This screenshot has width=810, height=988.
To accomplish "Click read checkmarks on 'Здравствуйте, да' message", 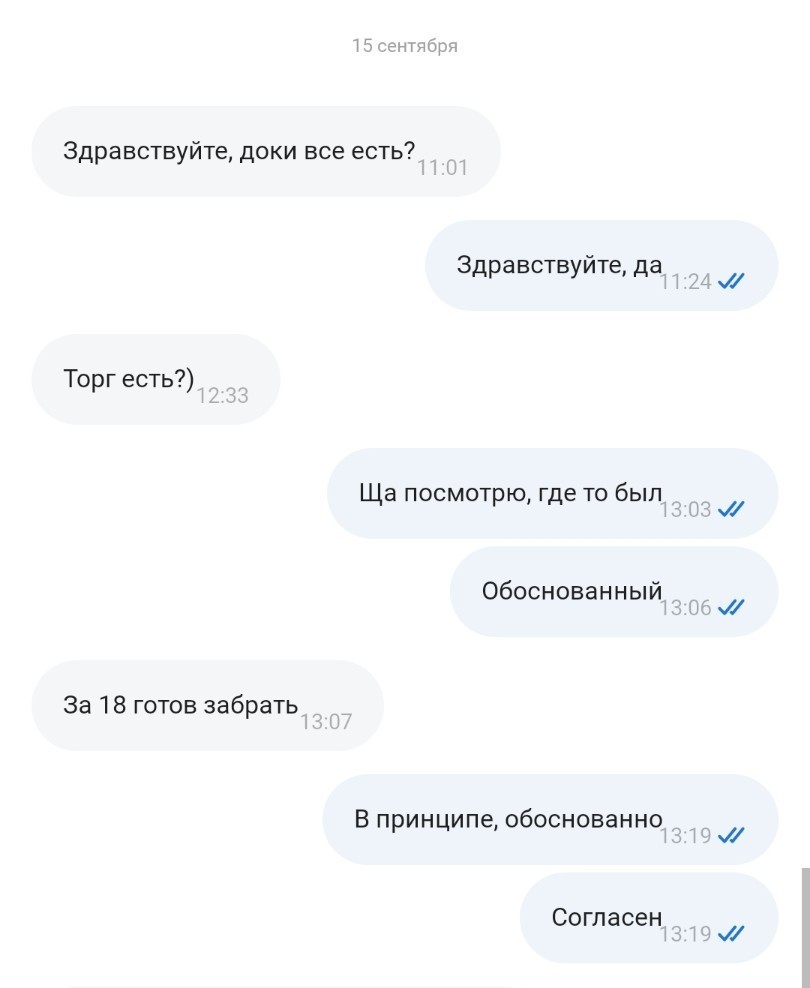I will point(732,281).
